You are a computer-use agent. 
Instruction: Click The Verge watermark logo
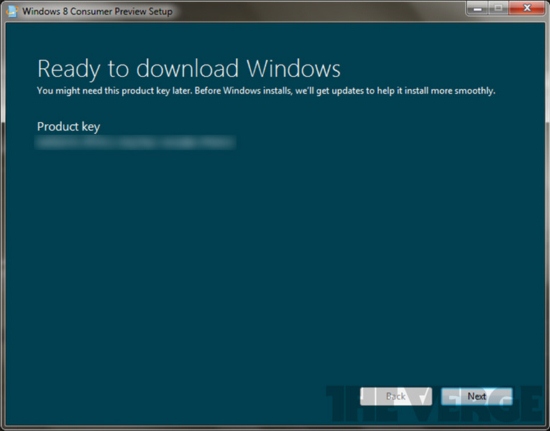(x=435, y=403)
